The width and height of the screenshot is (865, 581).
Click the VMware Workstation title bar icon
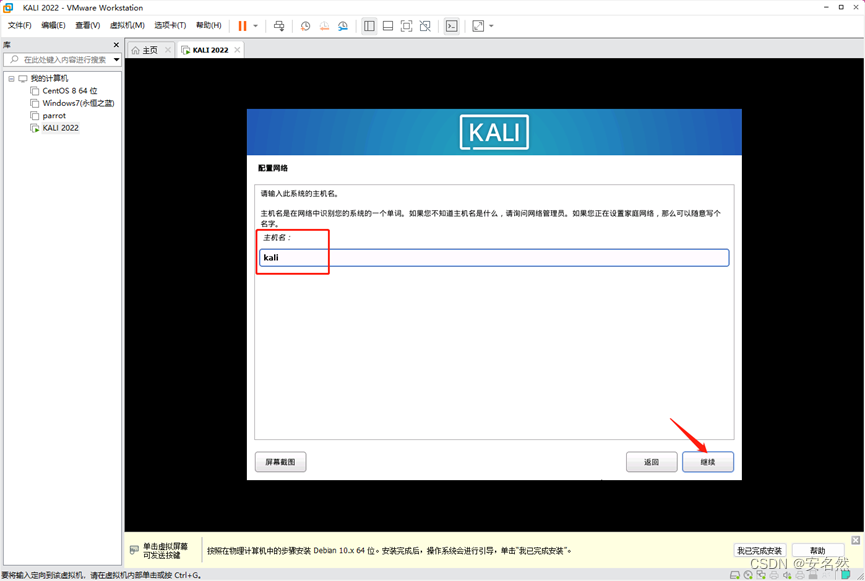[x=8, y=8]
